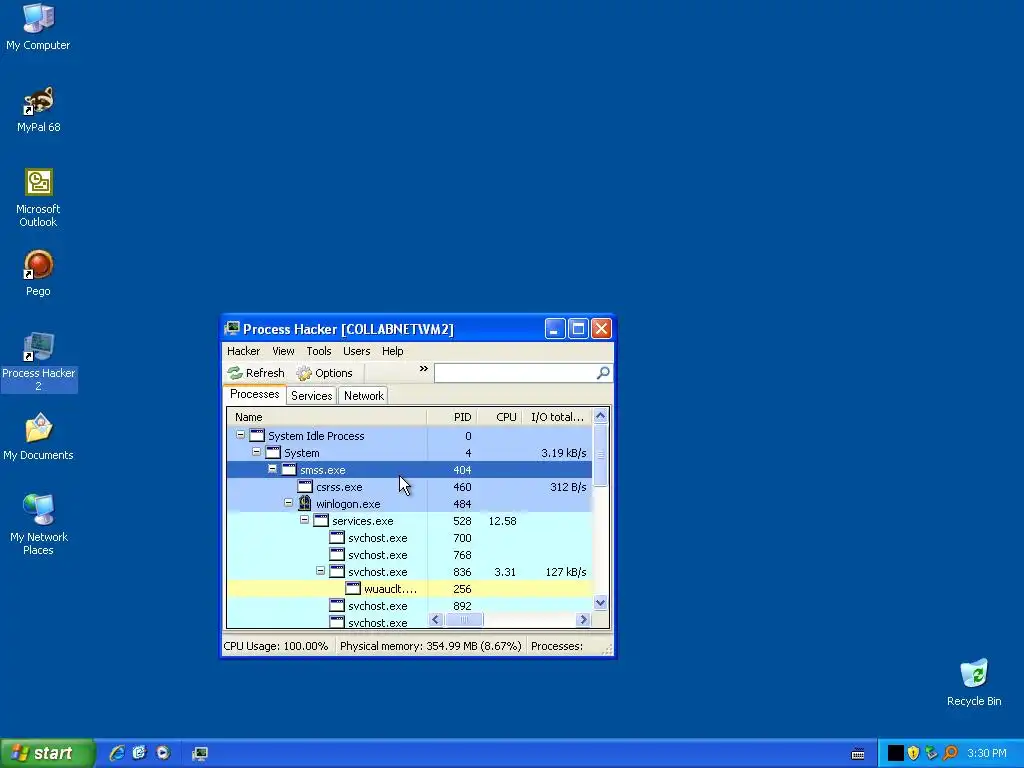Select the MyPal 68 desktop shortcut
Image resolution: width=1024 pixels, height=768 pixels.
(x=38, y=109)
